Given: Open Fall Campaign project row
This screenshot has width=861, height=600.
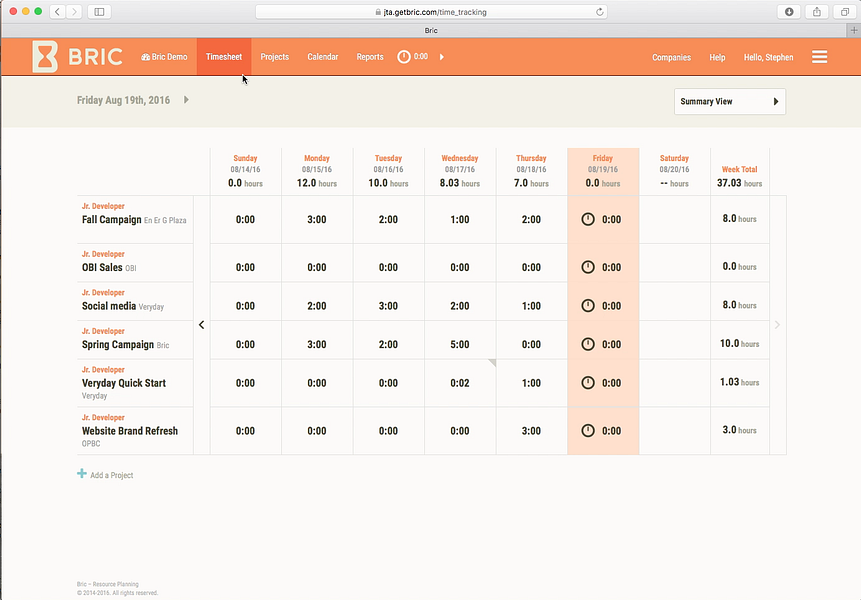Looking at the screenshot, I should 135,220.
